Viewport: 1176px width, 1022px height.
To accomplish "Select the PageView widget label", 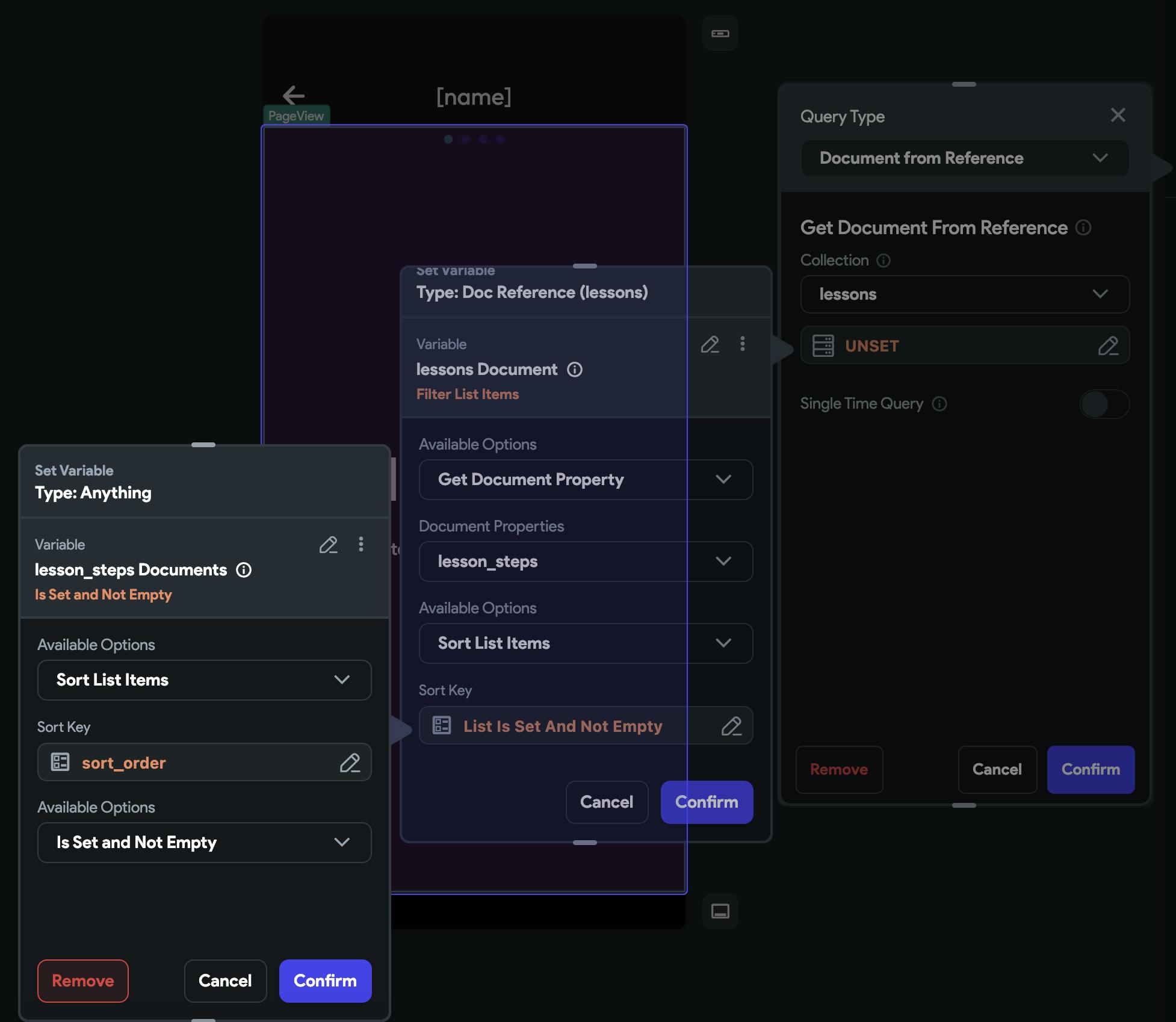I will 296,116.
